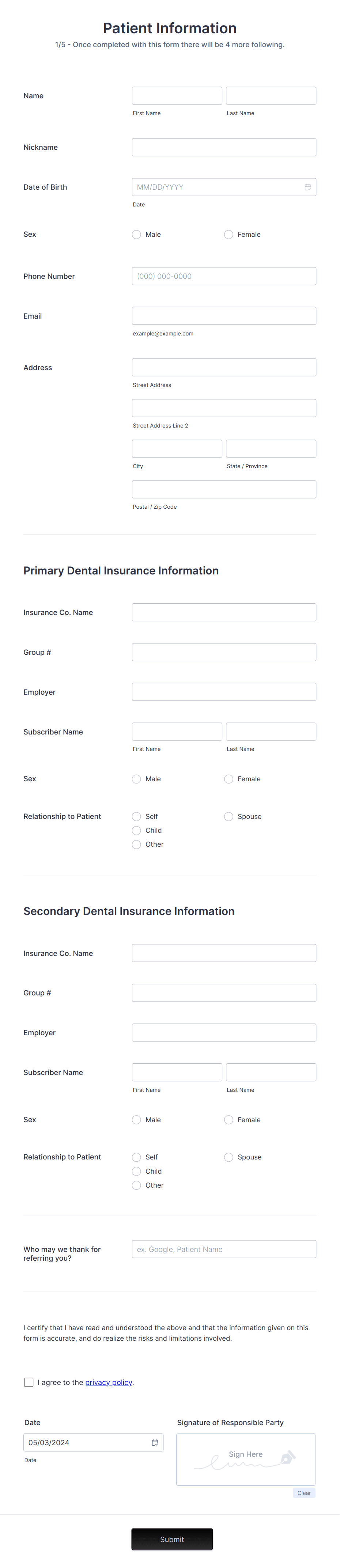340x1568 pixels.
Task: Choose Spouse as Relationship to Patient
Action: click(x=228, y=816)
